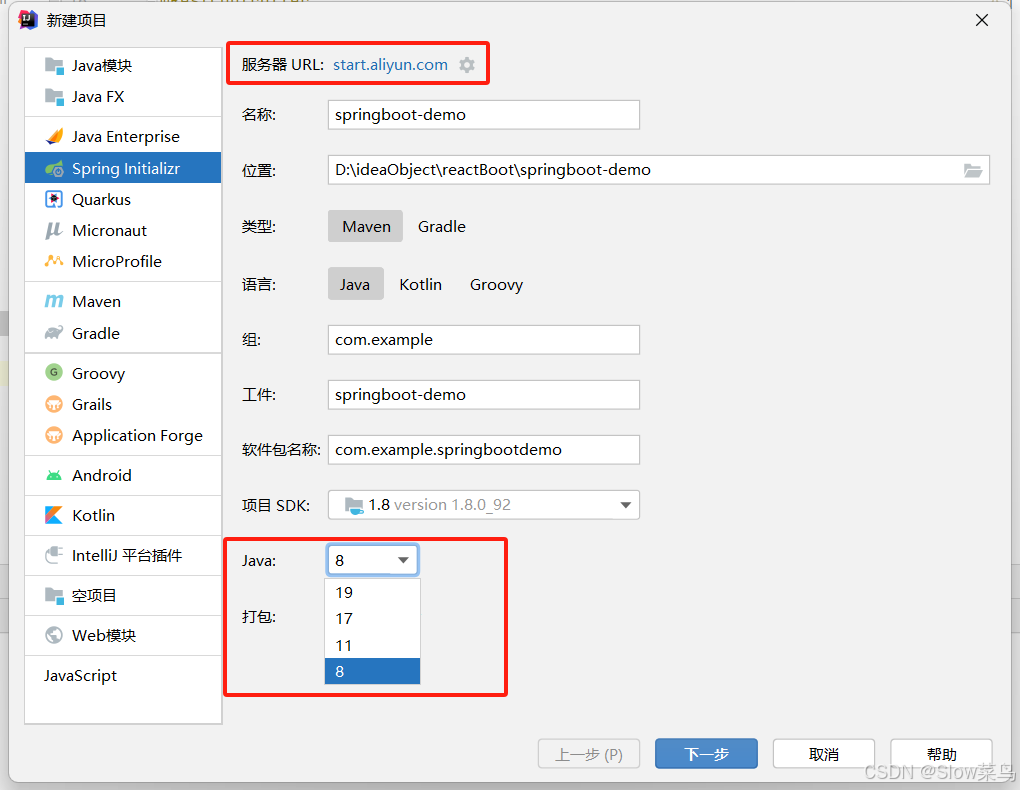Viewport: 1020px width, 790px height.
Task: Click the 上一步 (P) button
Action: 589,754
